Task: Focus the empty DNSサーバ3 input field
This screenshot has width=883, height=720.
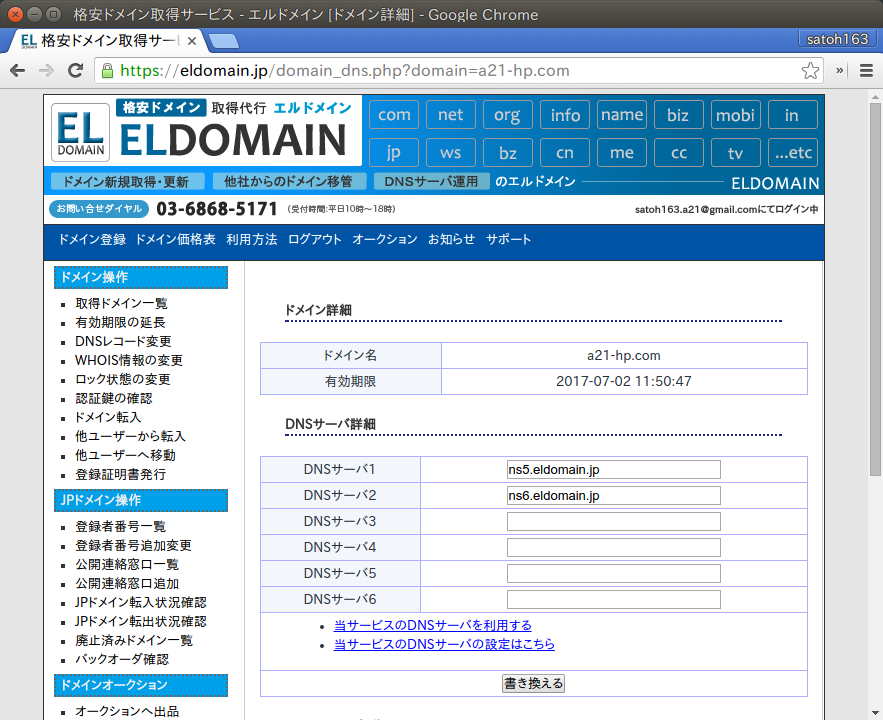Action: [x=614, y=521]
